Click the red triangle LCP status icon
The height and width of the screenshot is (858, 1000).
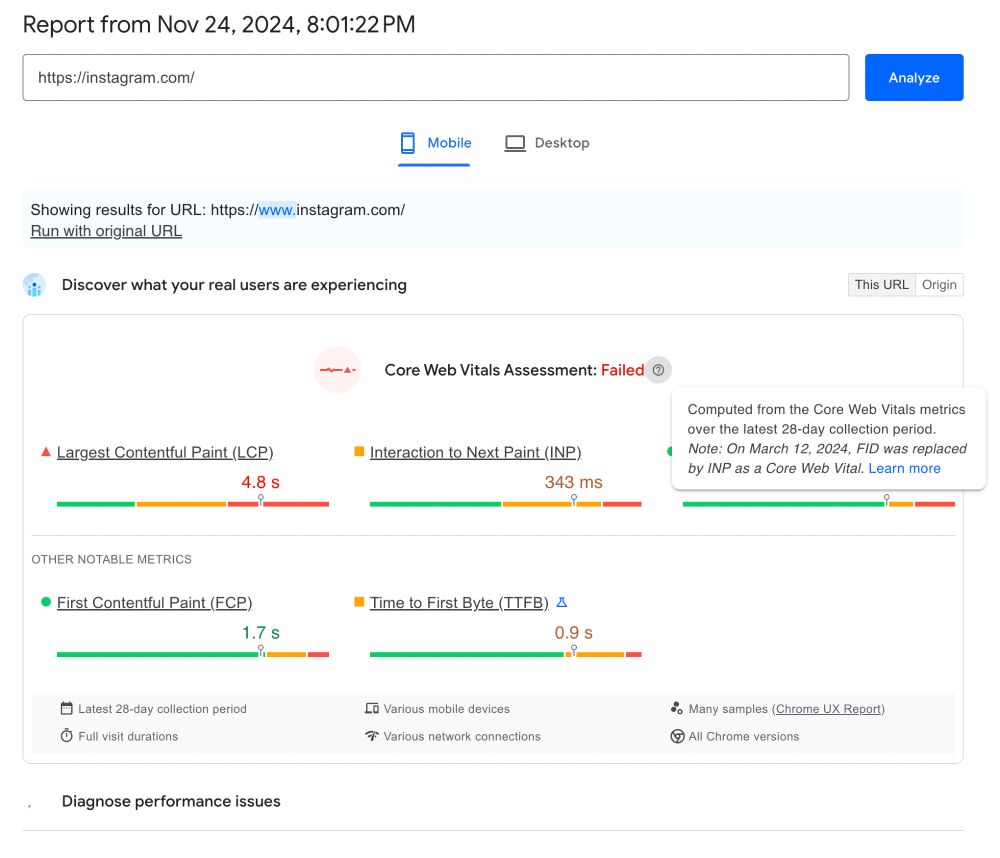click(46, 452)
